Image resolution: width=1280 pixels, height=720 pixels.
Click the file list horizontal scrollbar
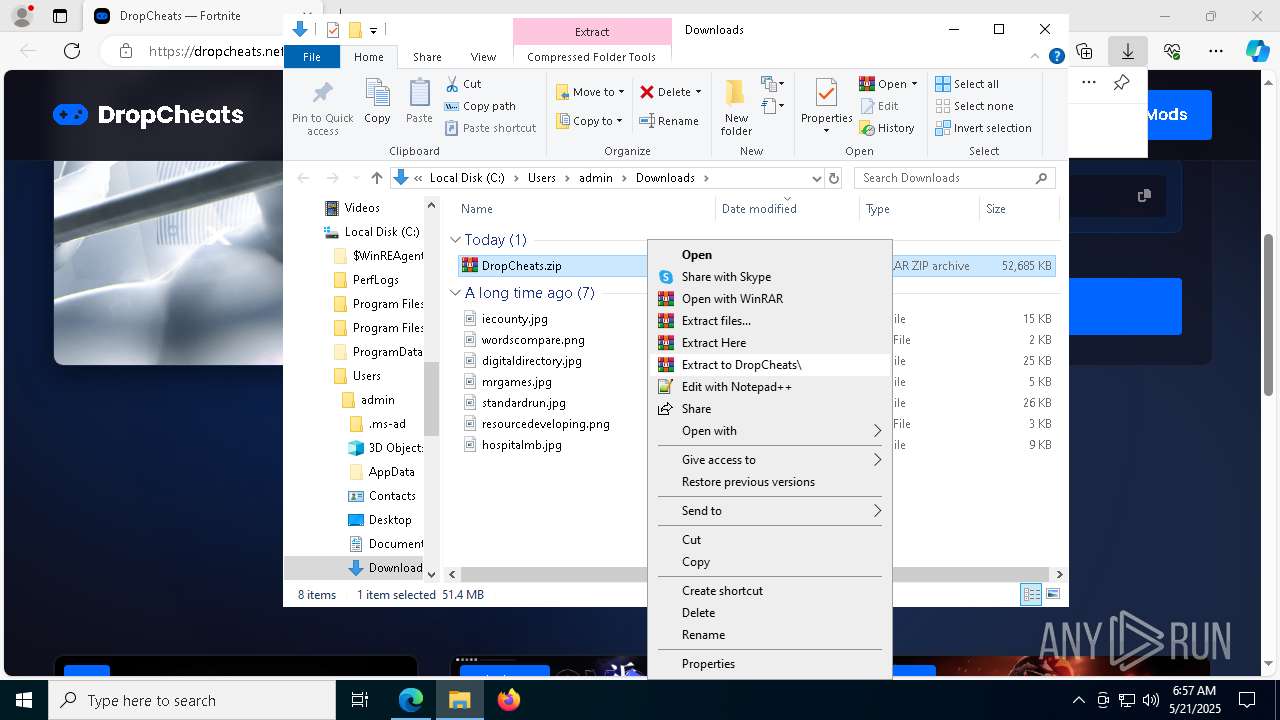tap(755, 574)
